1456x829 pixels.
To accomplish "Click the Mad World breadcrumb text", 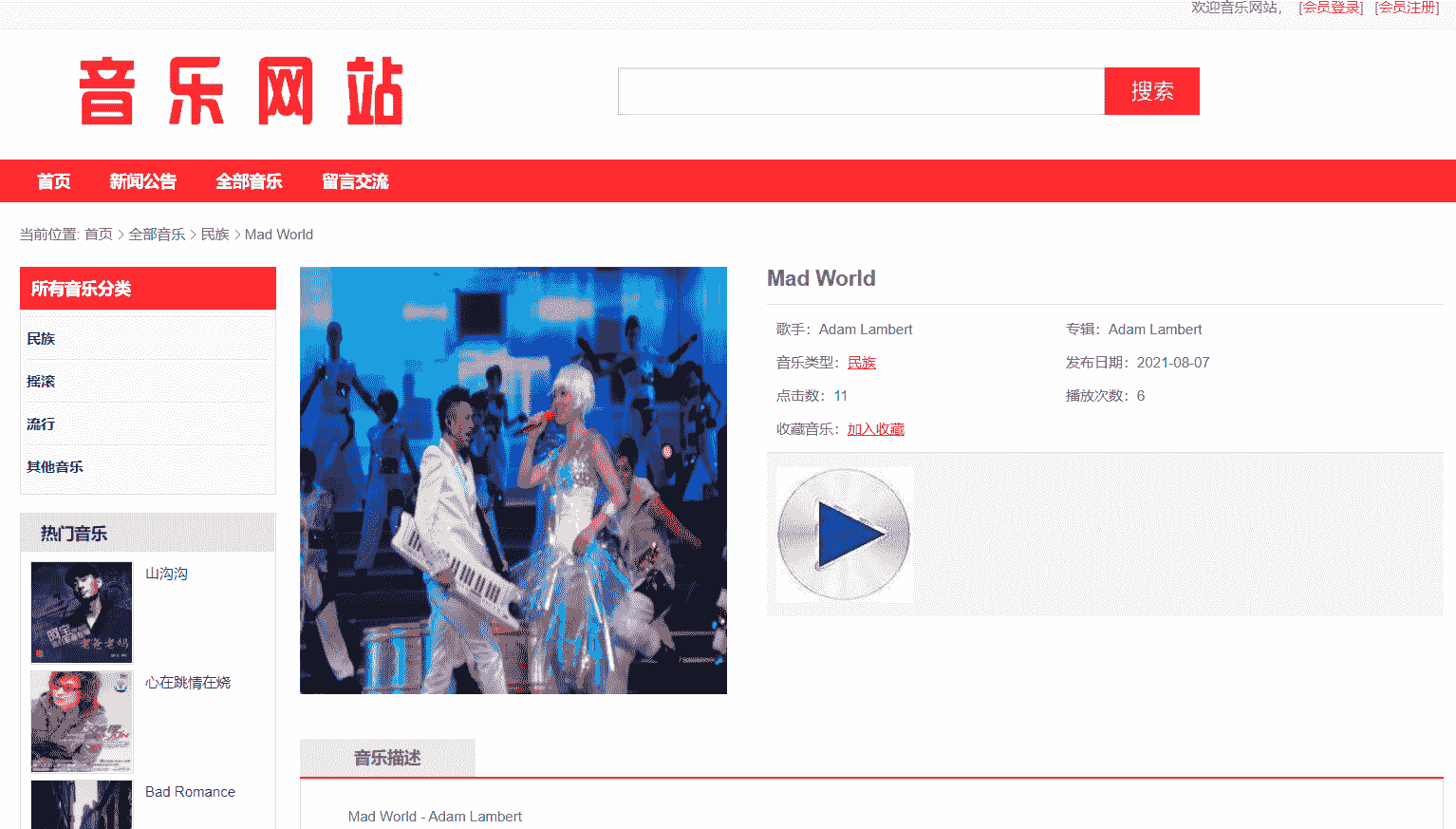I will click(279, 235).
